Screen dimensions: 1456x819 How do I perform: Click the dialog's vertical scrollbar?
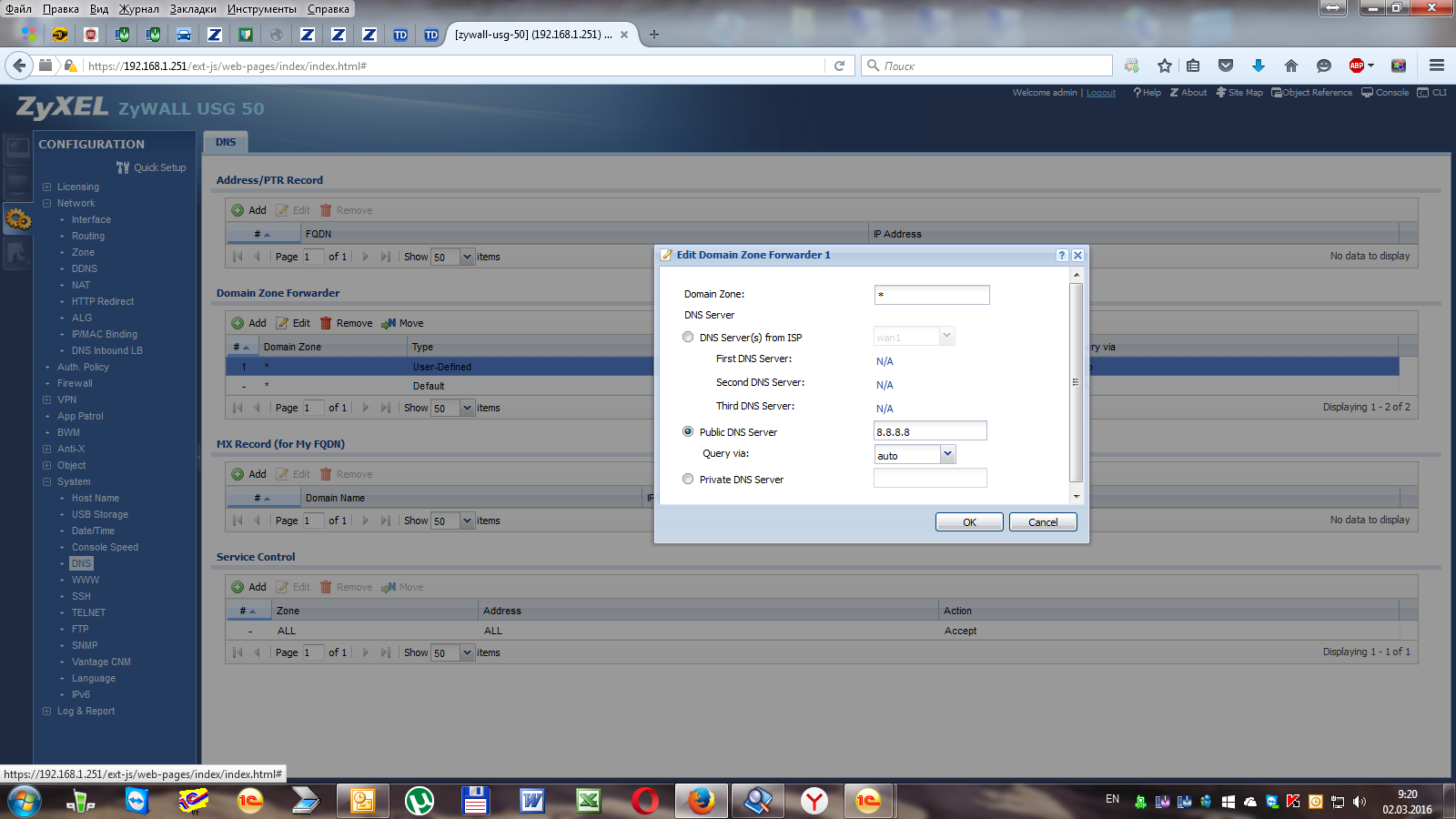pos(1076,382)
